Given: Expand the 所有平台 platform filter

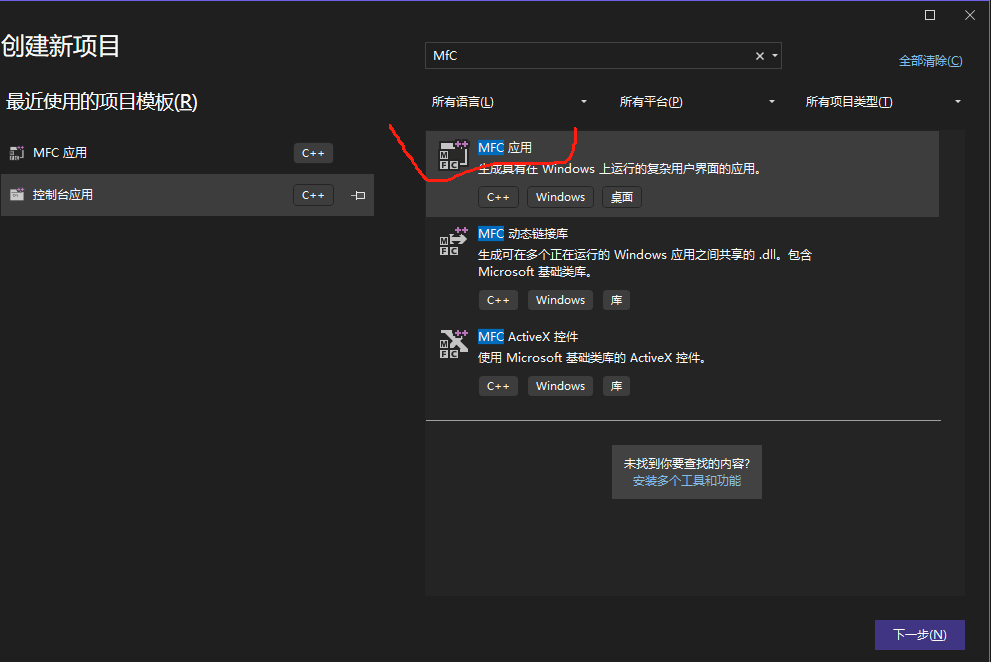Looking at the screenshot, I should 697,102.
